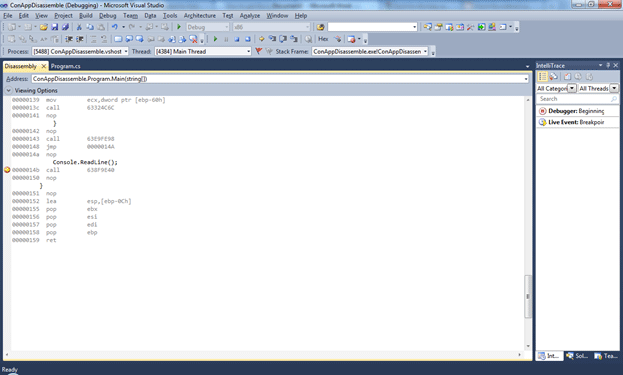Open the Toolbox tools icon

[470, 27]
